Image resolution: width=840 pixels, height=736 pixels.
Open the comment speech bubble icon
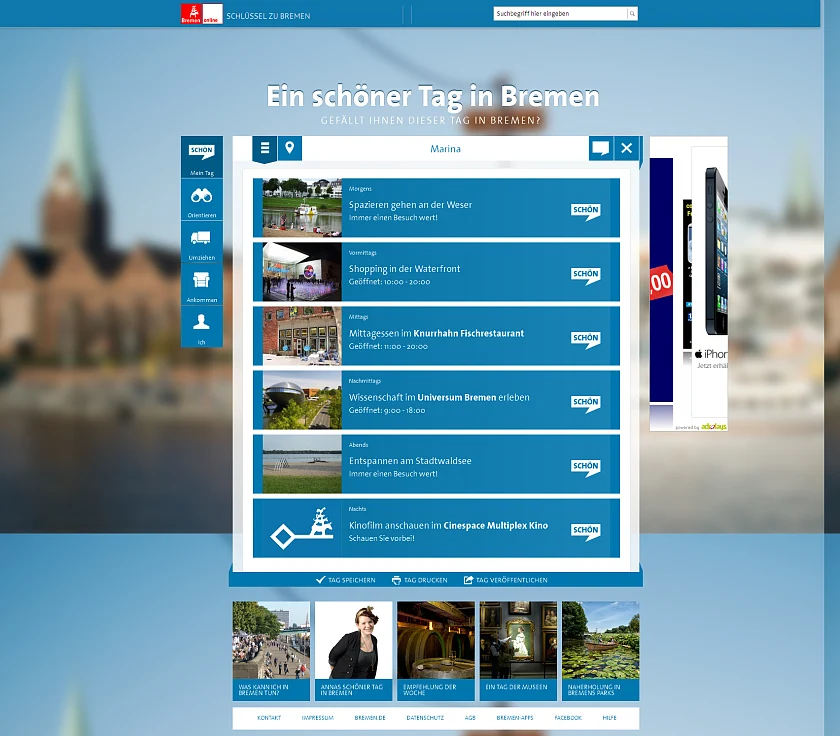[600, 149]
